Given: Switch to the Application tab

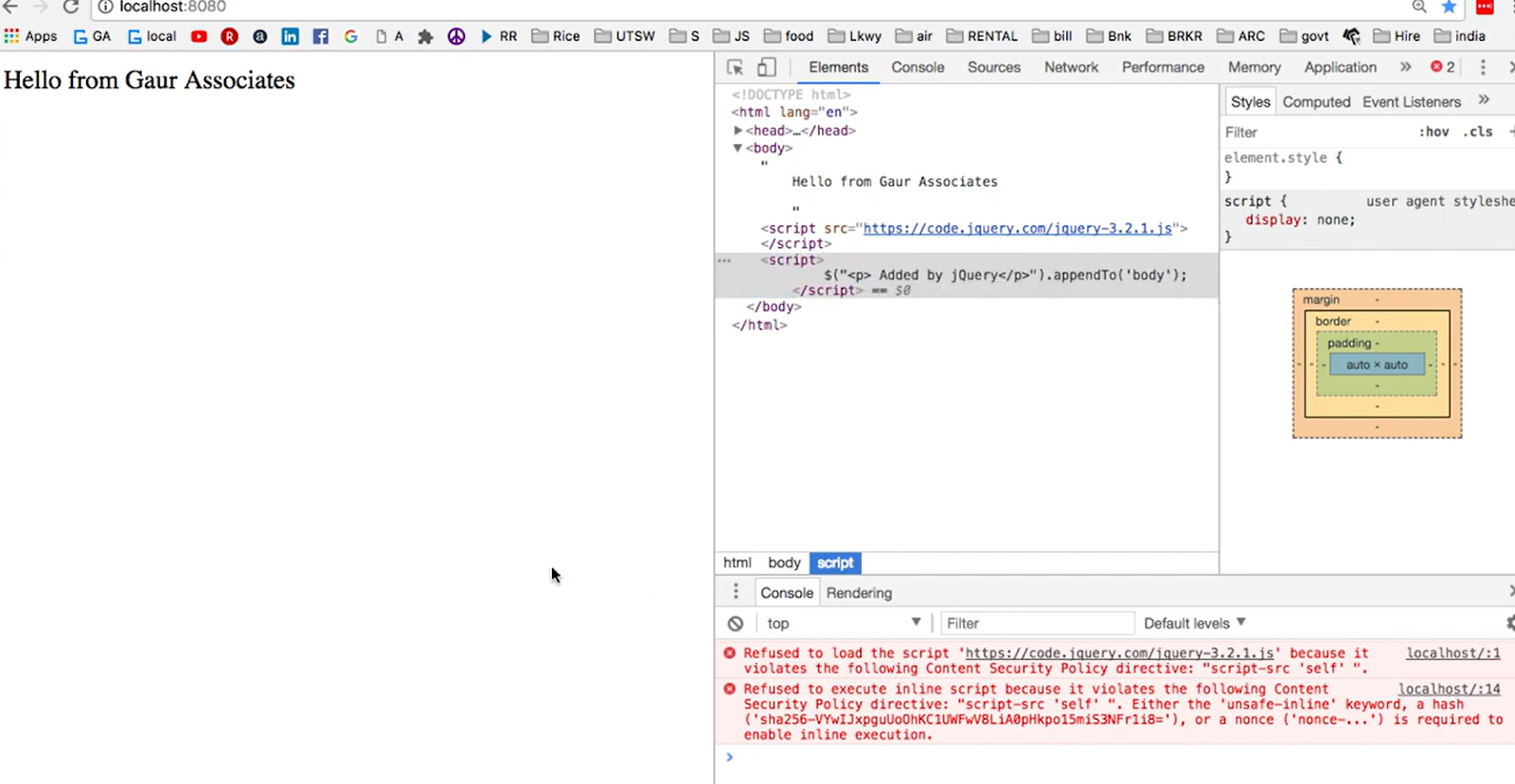Looking at the screenshot, I should tap(1340, 67).
